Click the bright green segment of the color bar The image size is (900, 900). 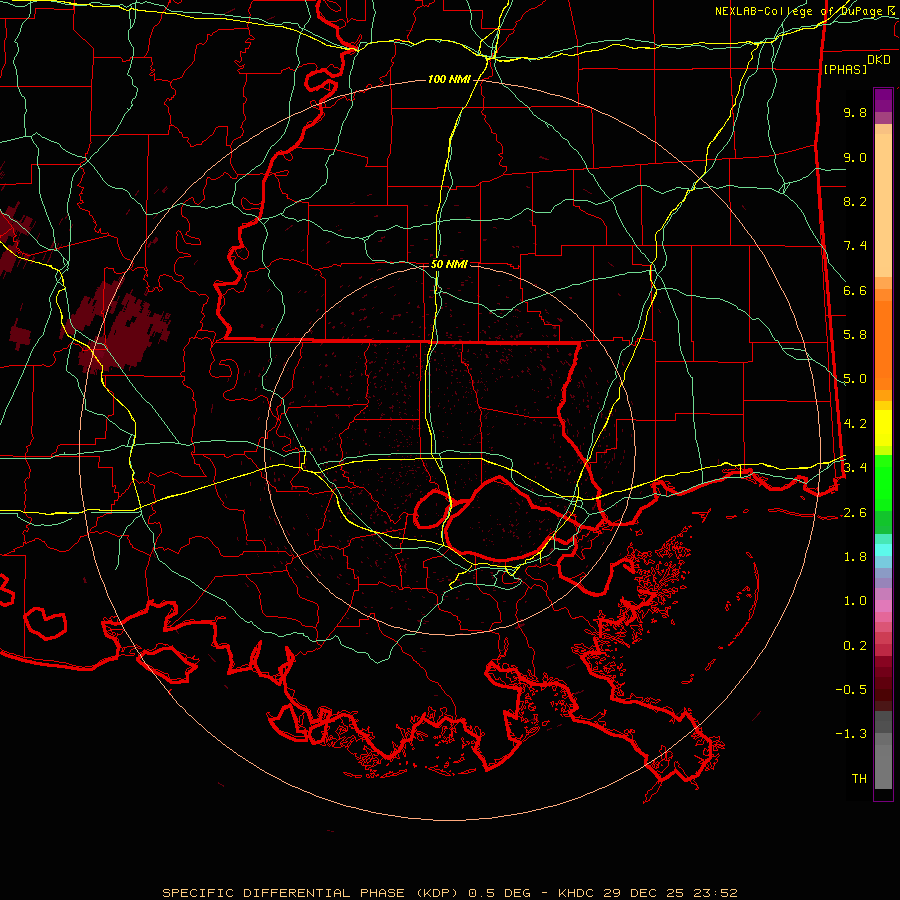[883, 481]
